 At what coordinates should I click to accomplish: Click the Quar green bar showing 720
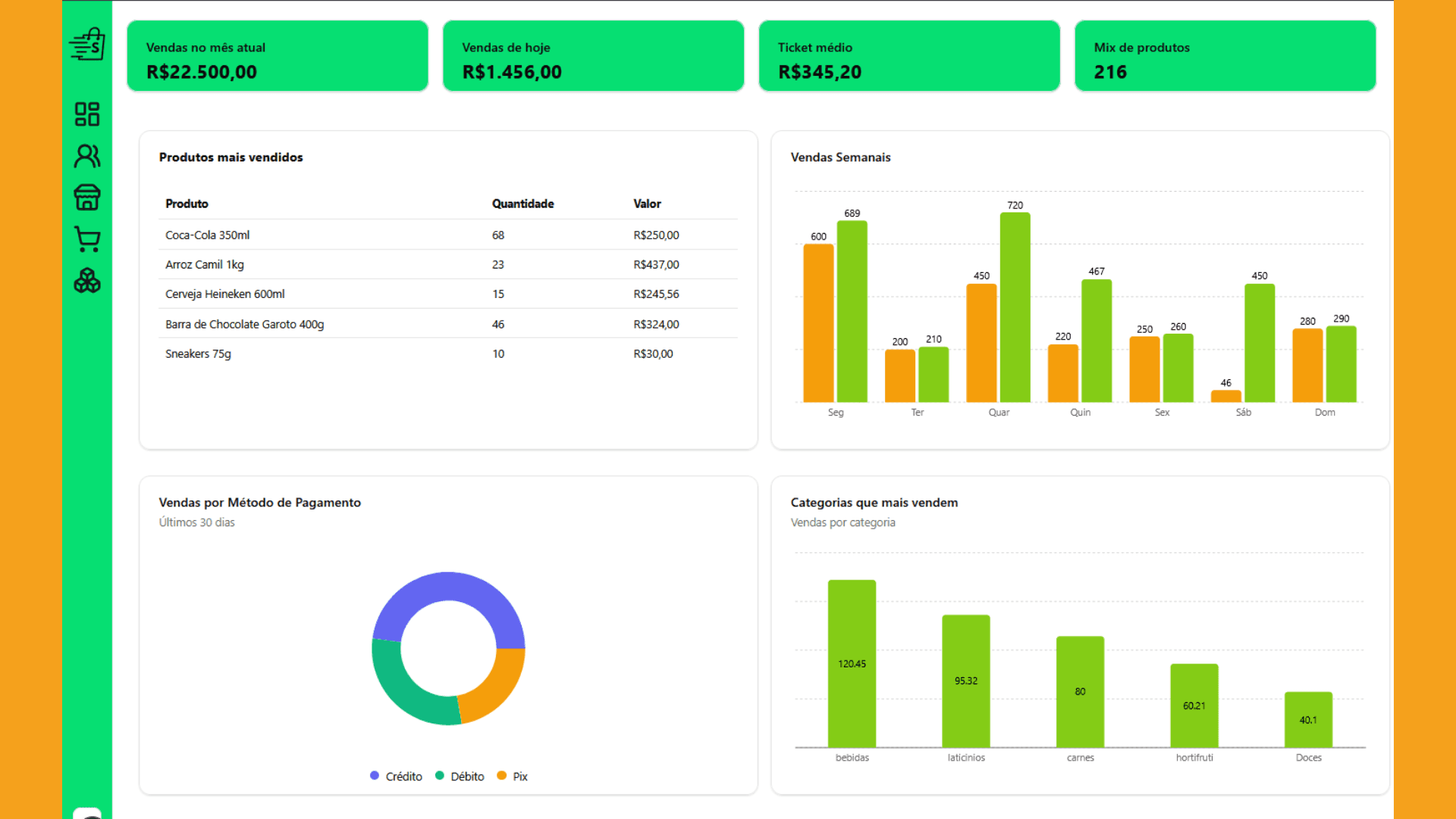pyautogui.click(x=1015, y=307)
